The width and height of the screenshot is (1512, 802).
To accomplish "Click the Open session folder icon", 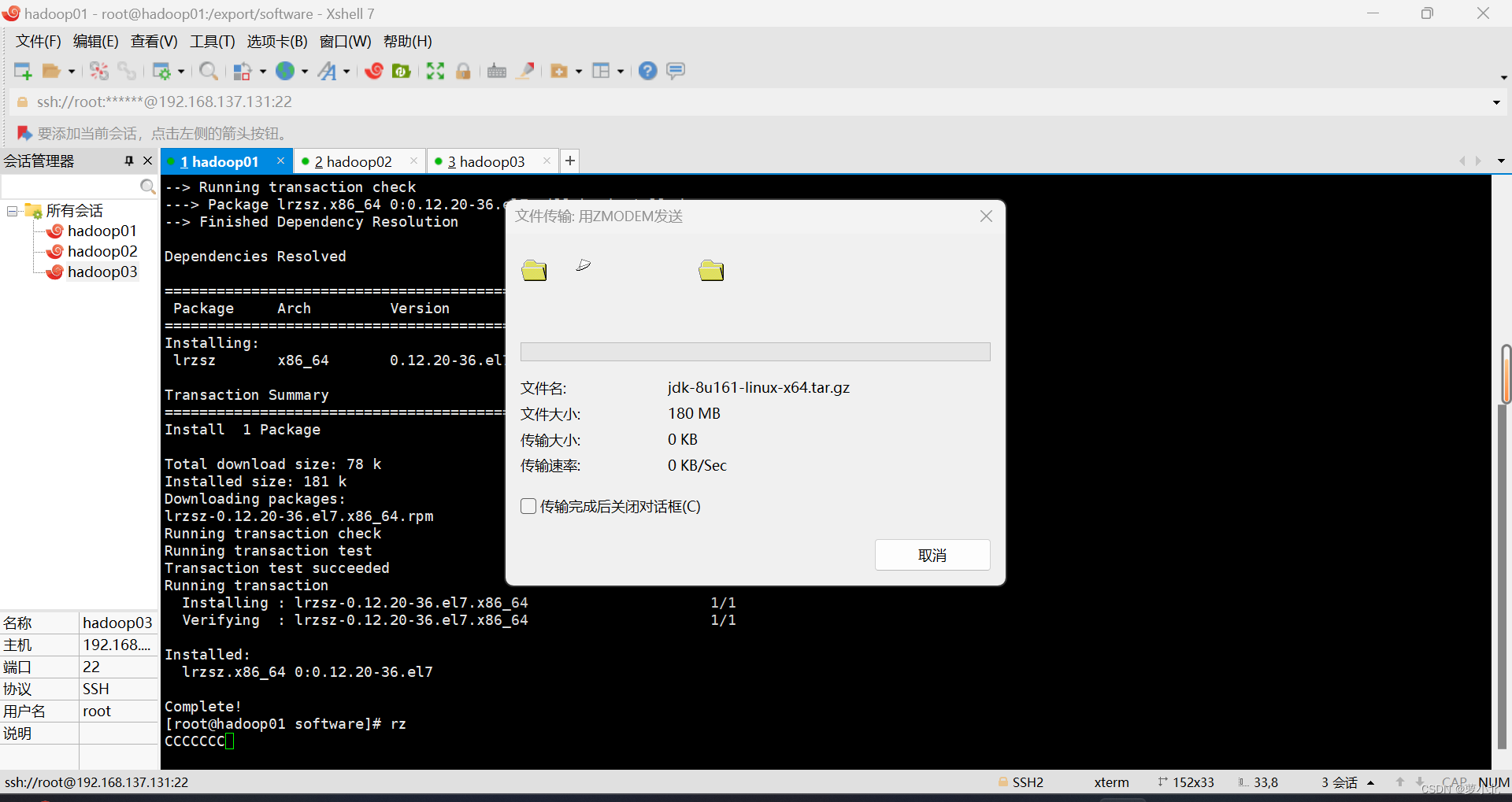I will [51, 71].
